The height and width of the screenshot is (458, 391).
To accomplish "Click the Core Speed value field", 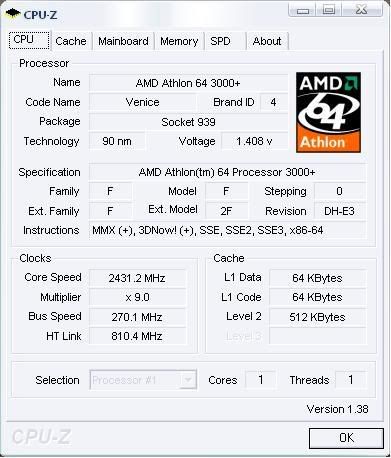I will coord(137,278).
